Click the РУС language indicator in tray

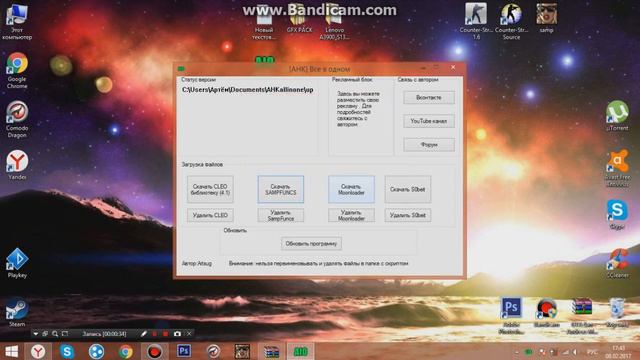[x=592, y=352]
